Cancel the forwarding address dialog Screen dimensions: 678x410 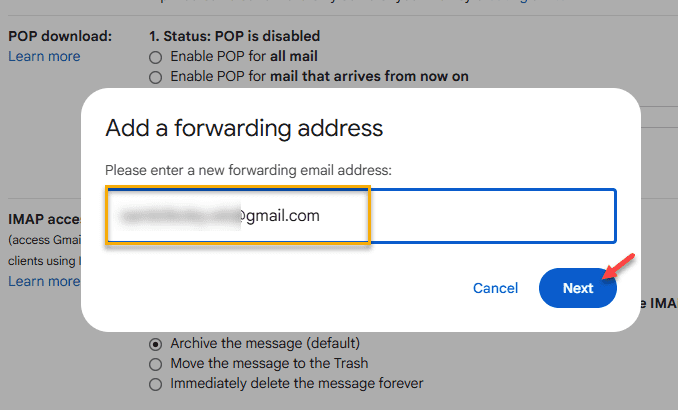click(x=495, y=288)
